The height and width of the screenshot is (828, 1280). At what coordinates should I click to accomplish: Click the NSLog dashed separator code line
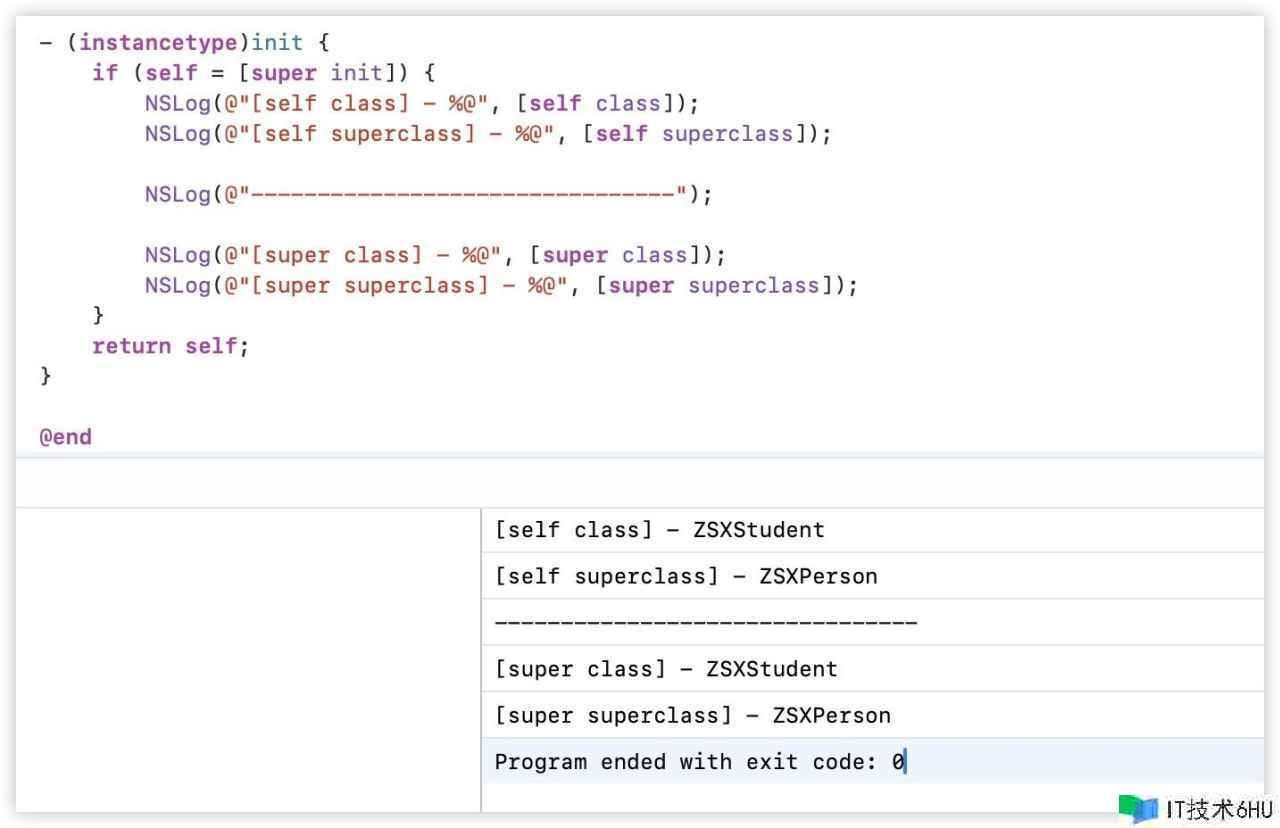[x=428, y=194]
